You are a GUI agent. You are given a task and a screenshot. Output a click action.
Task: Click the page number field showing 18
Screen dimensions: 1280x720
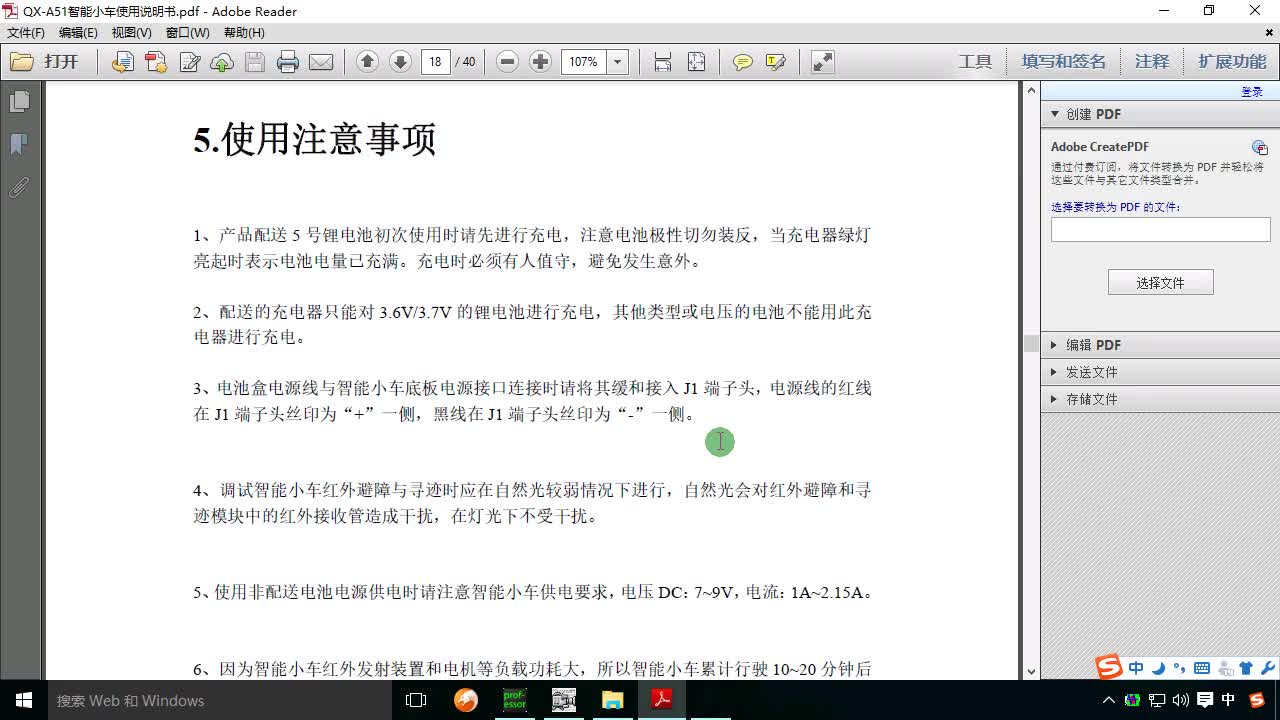click(x=435, y=62)
